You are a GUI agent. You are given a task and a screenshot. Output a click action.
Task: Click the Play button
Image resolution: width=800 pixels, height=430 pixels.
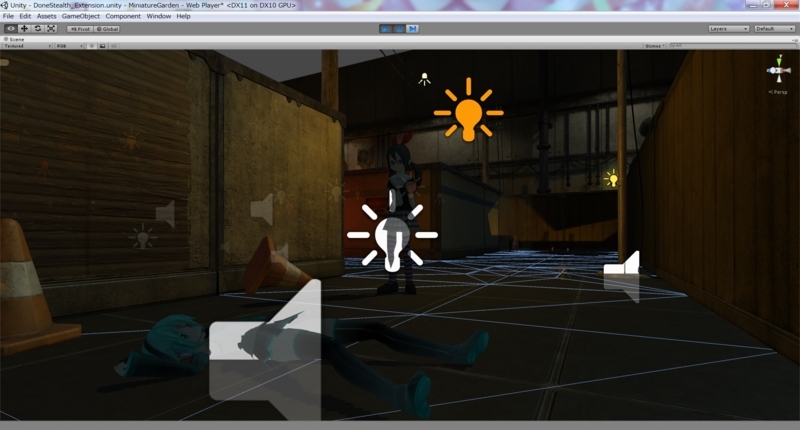tap(386, 29)
